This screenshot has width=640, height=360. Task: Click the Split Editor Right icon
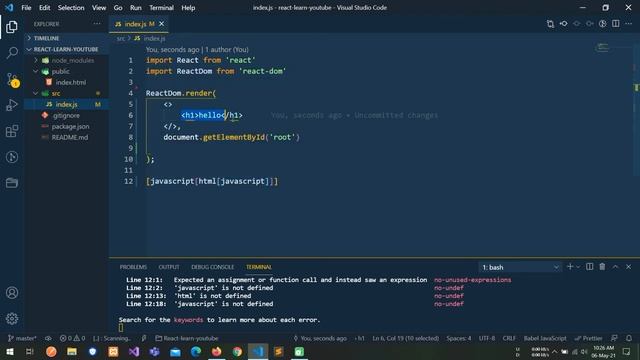click(616, 24)
